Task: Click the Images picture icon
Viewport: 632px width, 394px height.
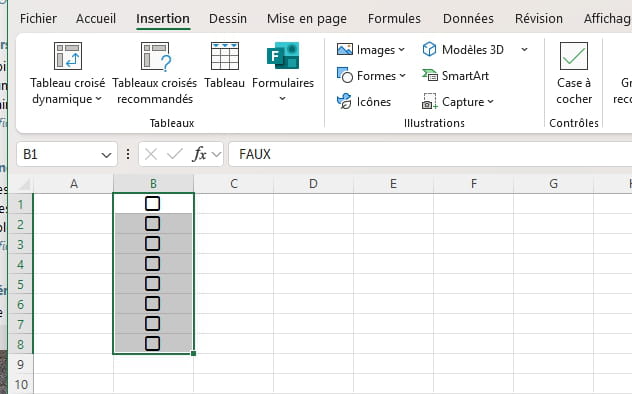Action: point(345,50)
